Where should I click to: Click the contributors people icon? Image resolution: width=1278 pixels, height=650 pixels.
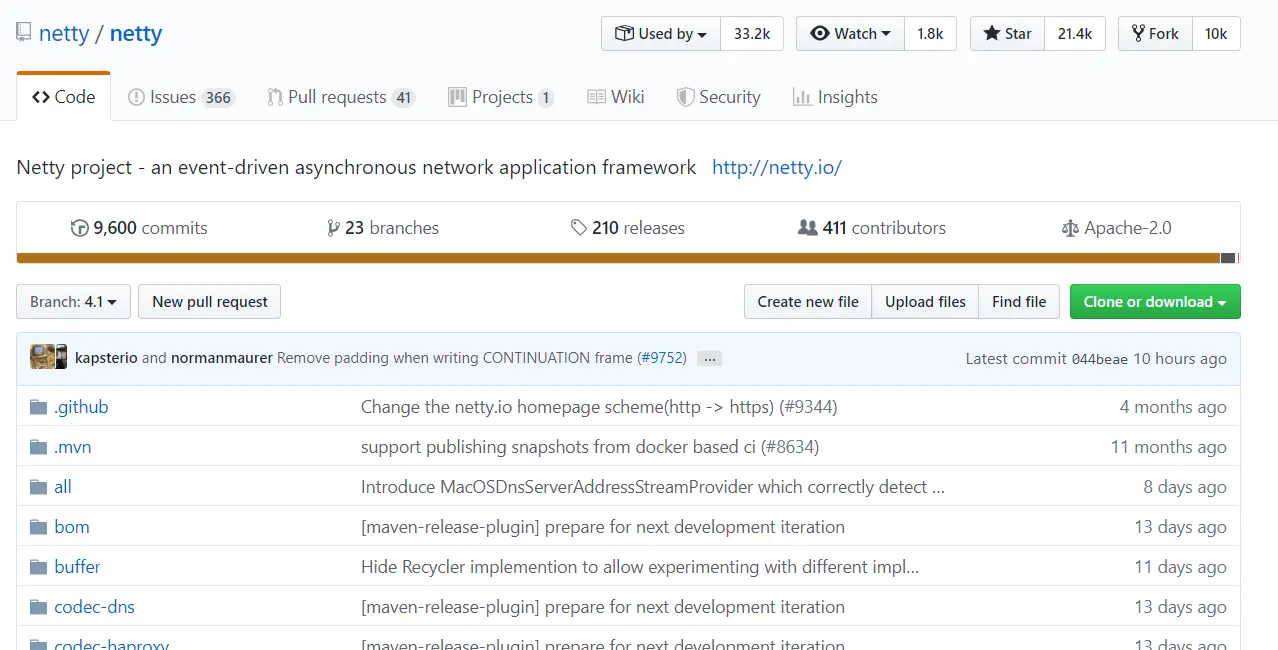coord(807,228)
